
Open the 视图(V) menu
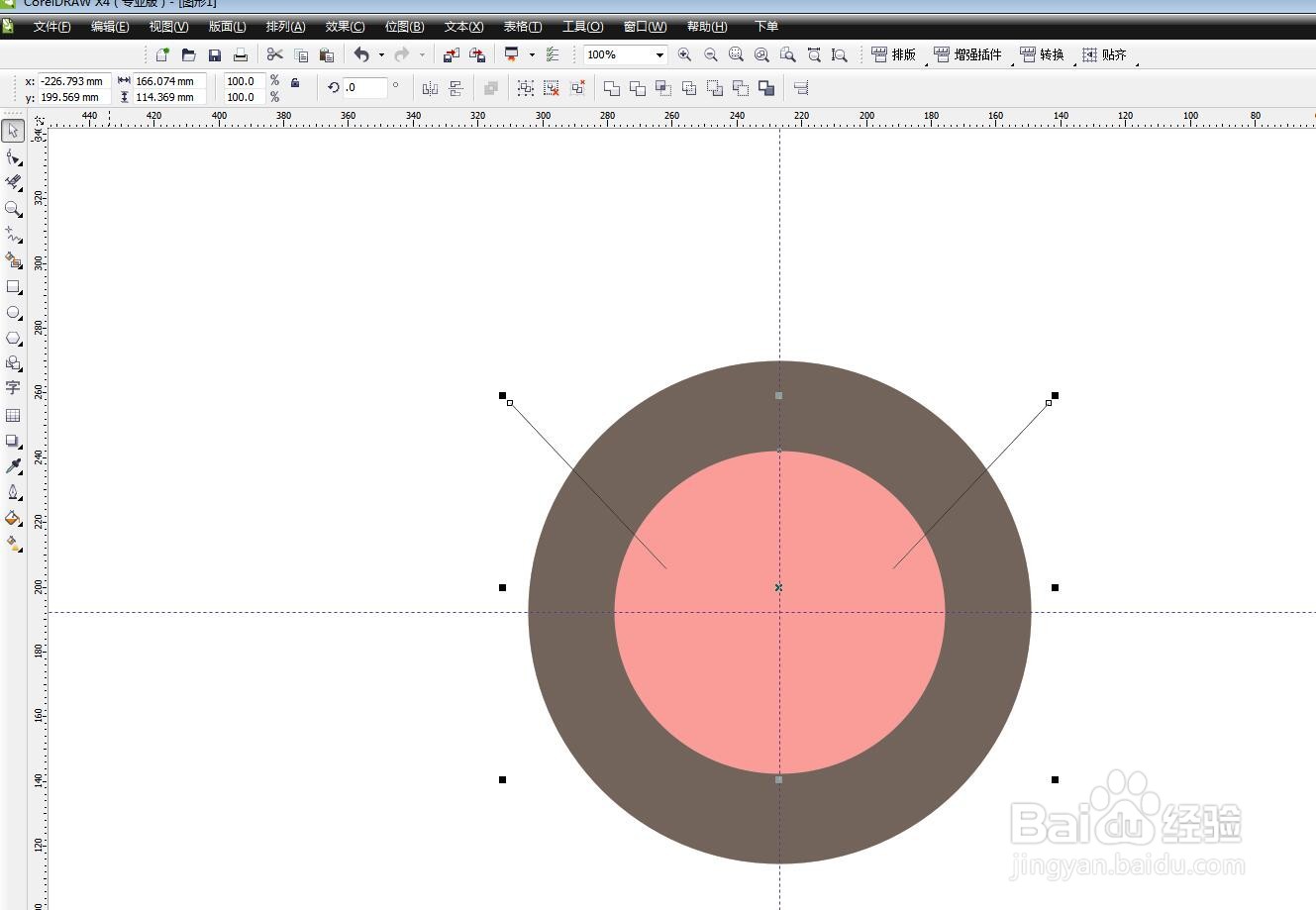click(168, 27)
